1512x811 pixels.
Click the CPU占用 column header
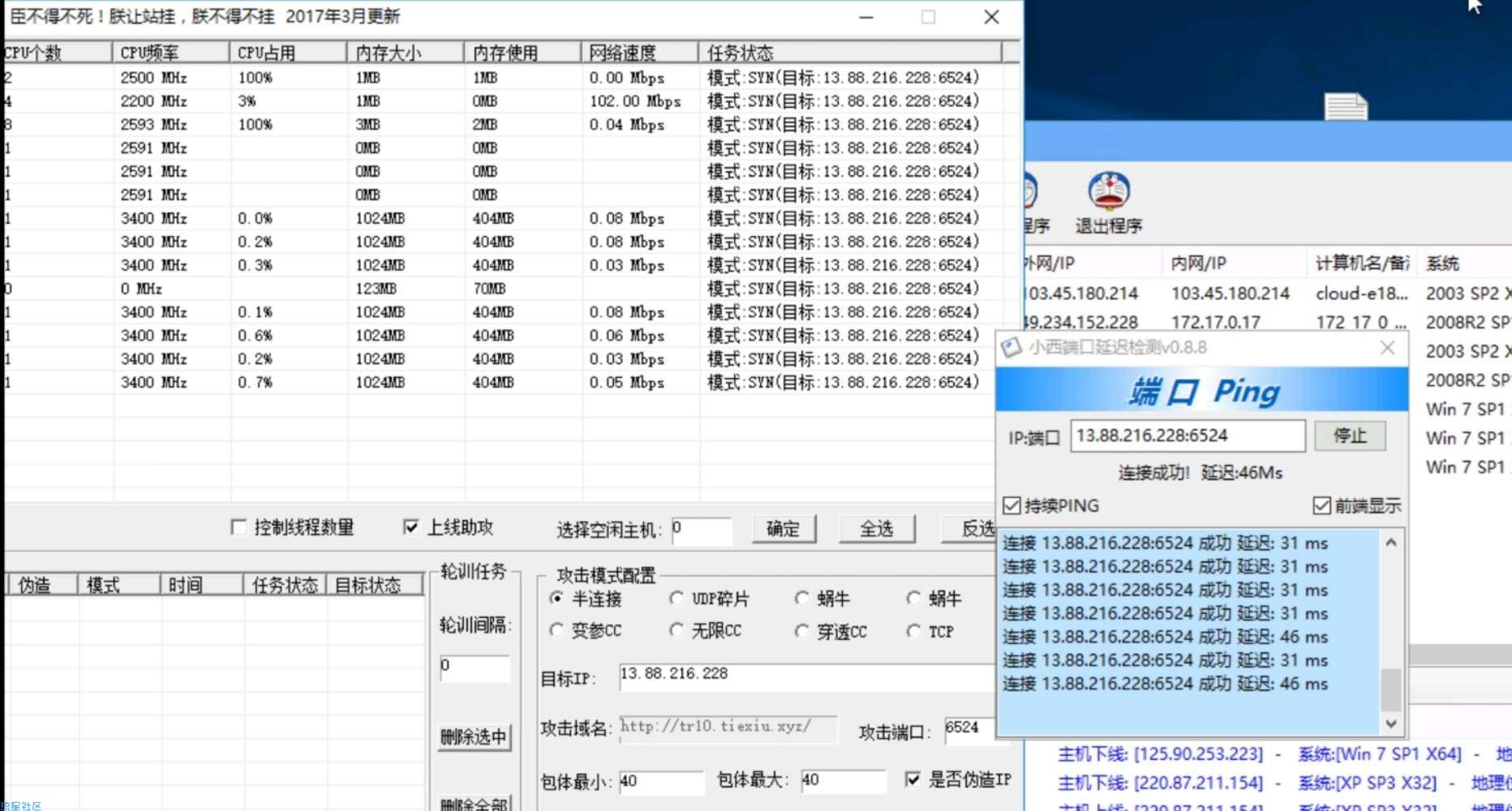click(288, 53)
